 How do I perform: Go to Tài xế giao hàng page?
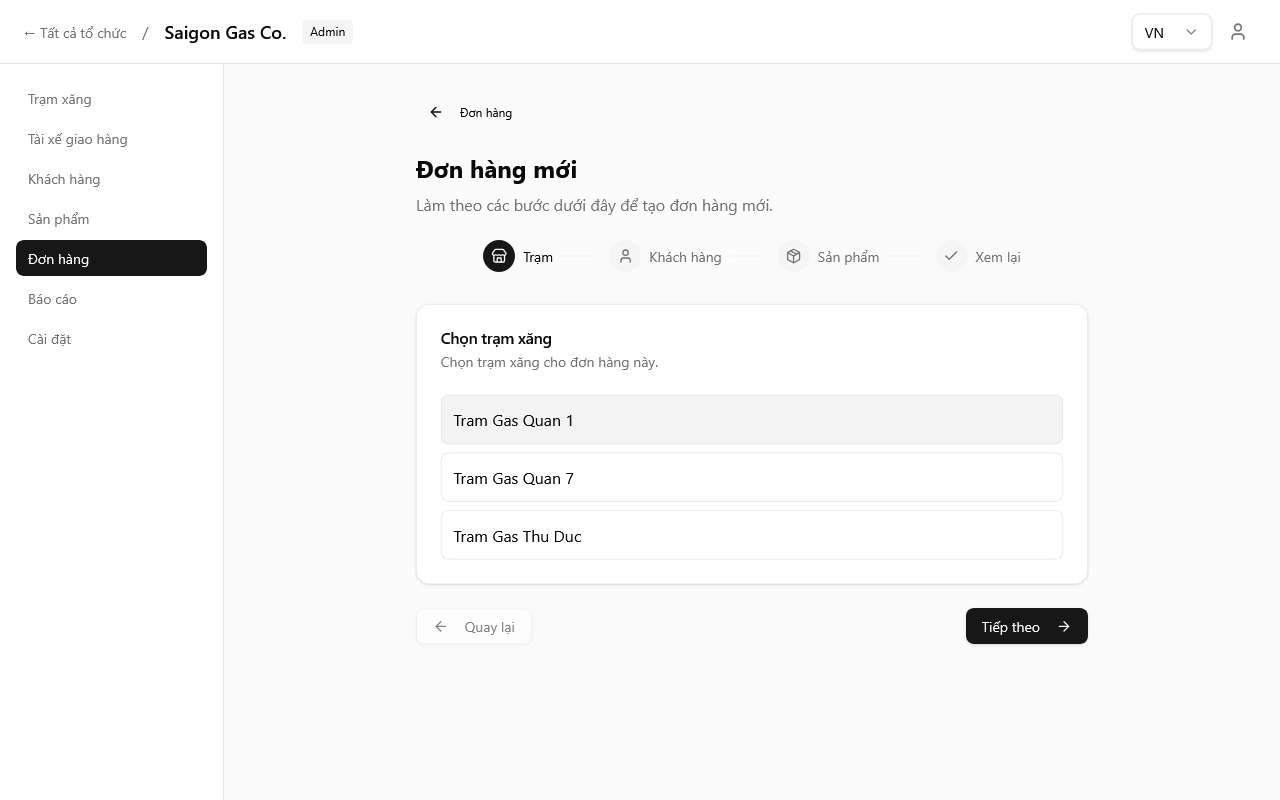coord(78,139)
